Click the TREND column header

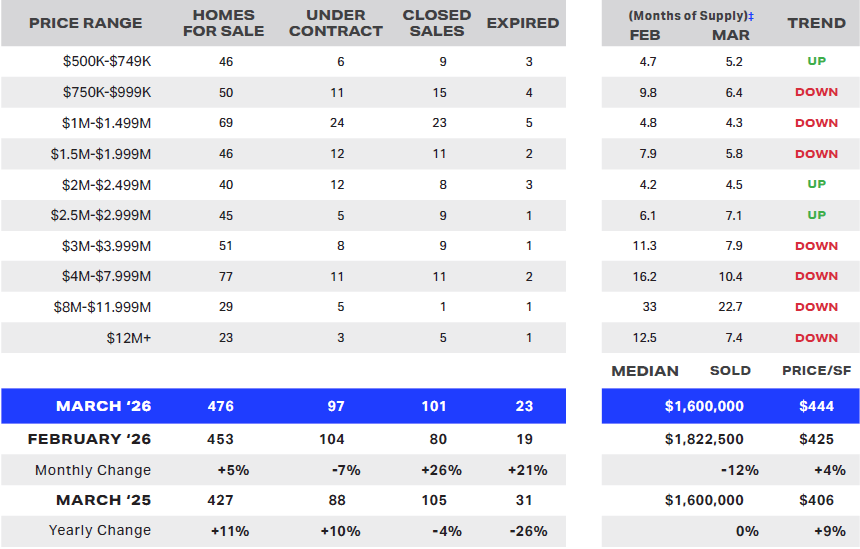[x=816, y=23]
